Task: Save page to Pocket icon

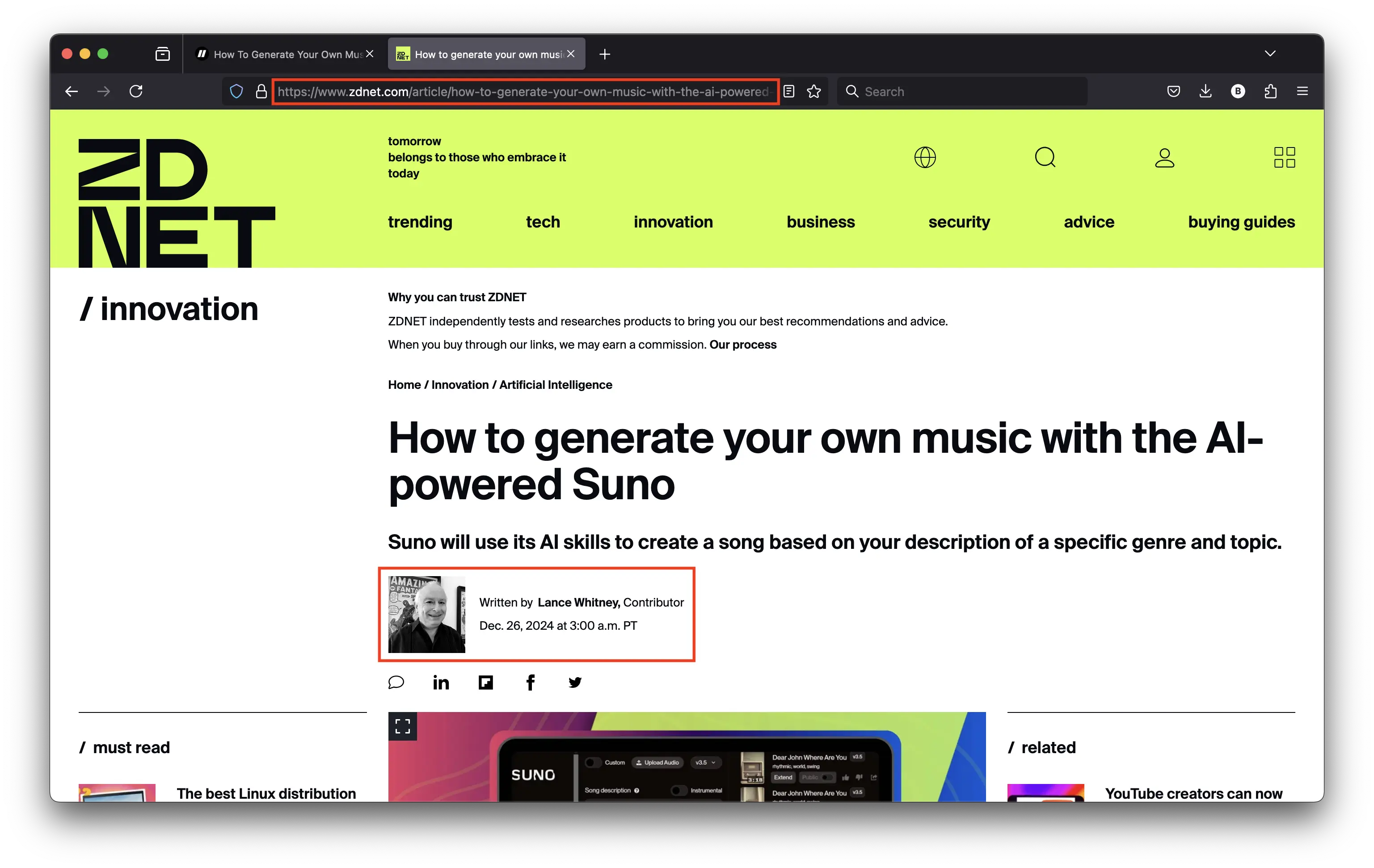Action: tap(1173, 91)
